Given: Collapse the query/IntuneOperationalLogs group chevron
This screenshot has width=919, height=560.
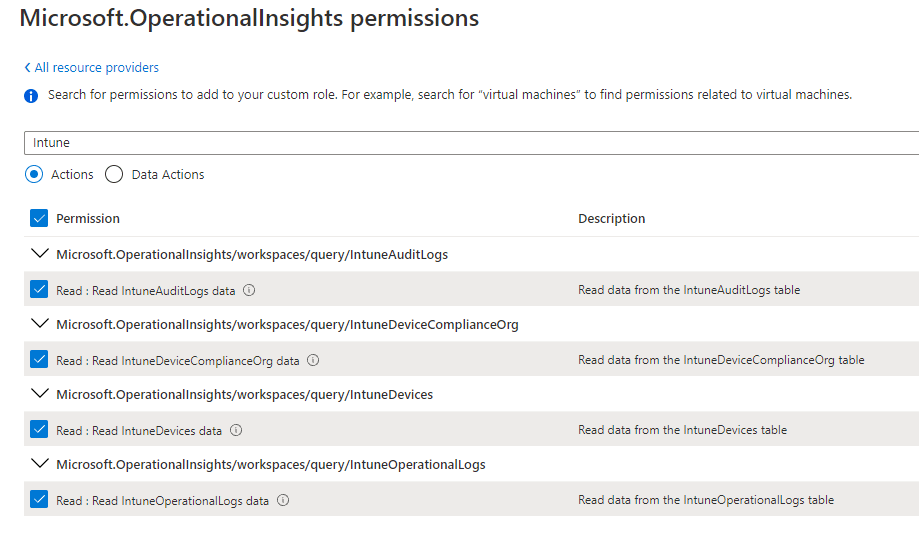Looking at the screenshot, I should (x=39, y=463).
